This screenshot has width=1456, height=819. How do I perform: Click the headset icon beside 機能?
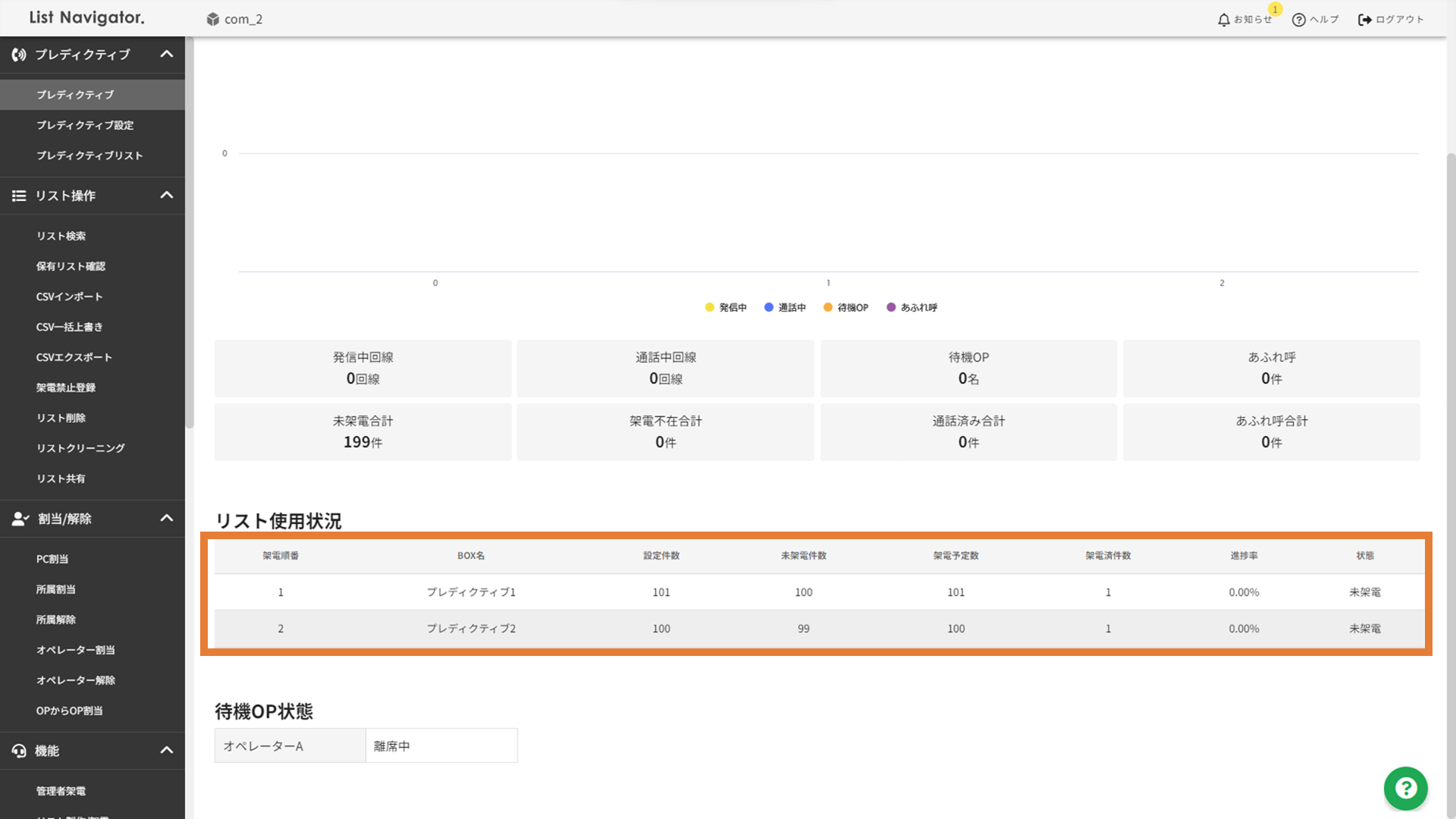19,751
